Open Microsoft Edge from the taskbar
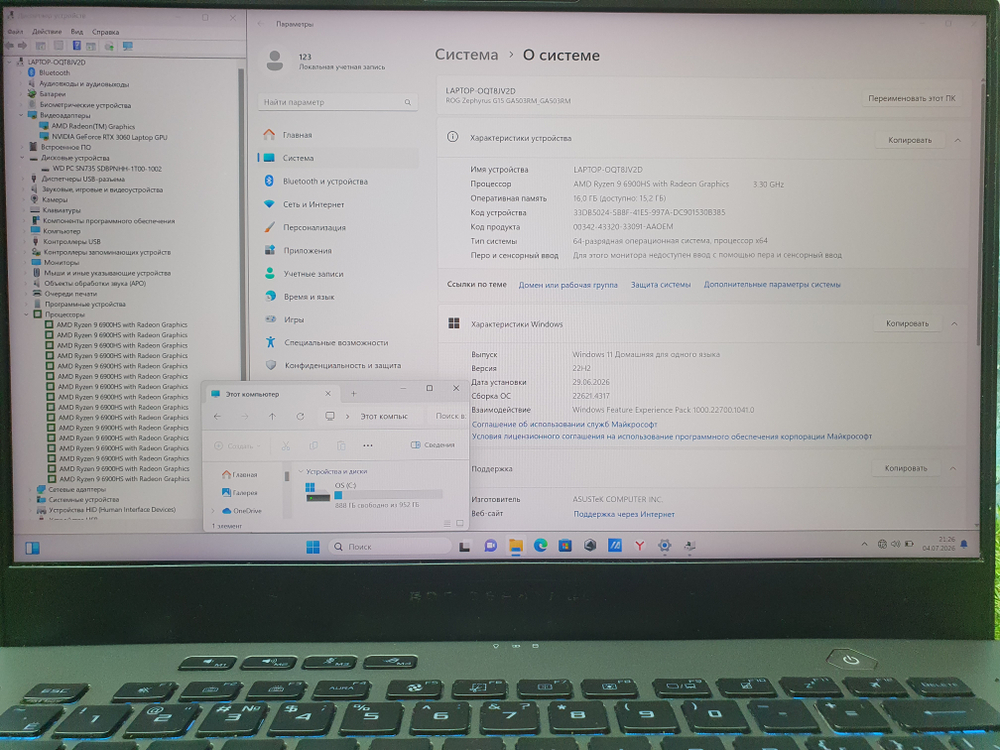1000x750 pixels. coord(540,545)
